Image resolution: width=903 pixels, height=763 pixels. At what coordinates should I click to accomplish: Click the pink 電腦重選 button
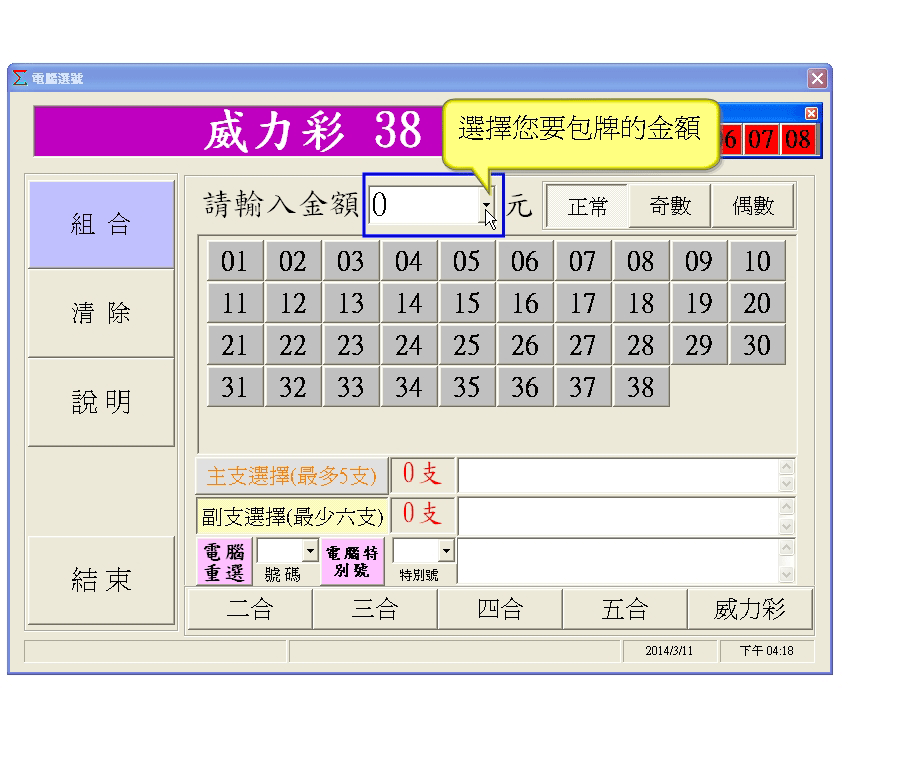click(x=225, y=562)
